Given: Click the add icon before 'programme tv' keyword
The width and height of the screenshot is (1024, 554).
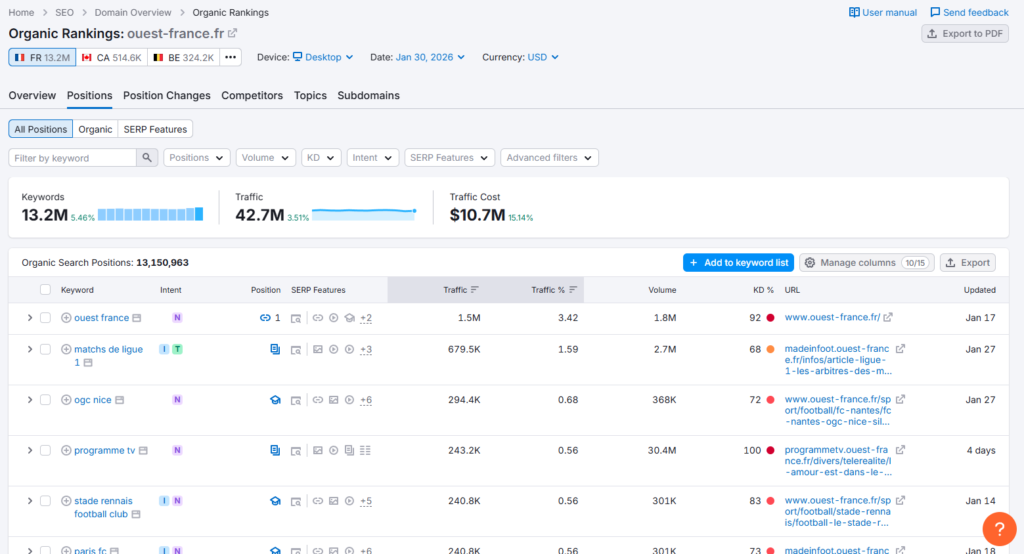Looking at the screenshot, I should (66, 450).
